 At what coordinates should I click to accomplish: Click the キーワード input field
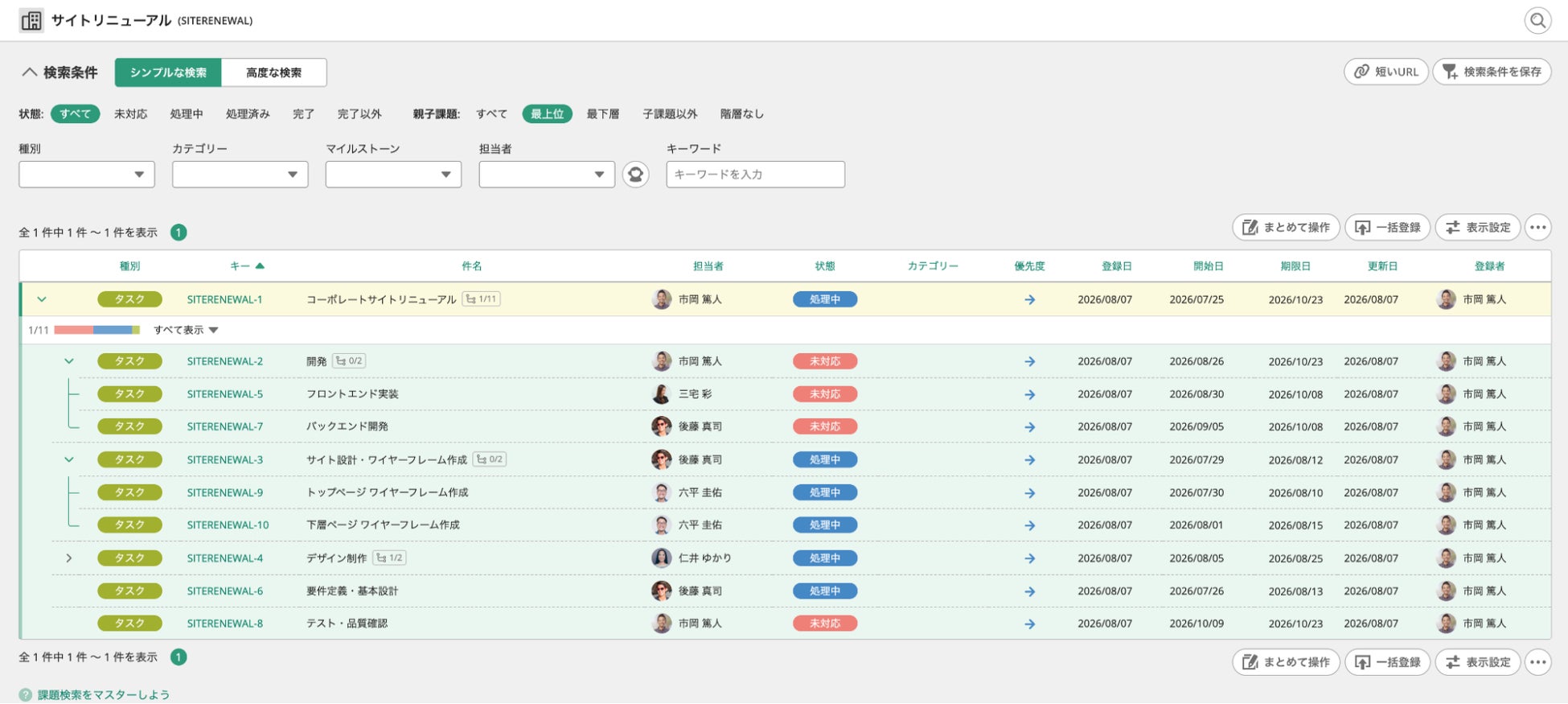coord(755,175)
